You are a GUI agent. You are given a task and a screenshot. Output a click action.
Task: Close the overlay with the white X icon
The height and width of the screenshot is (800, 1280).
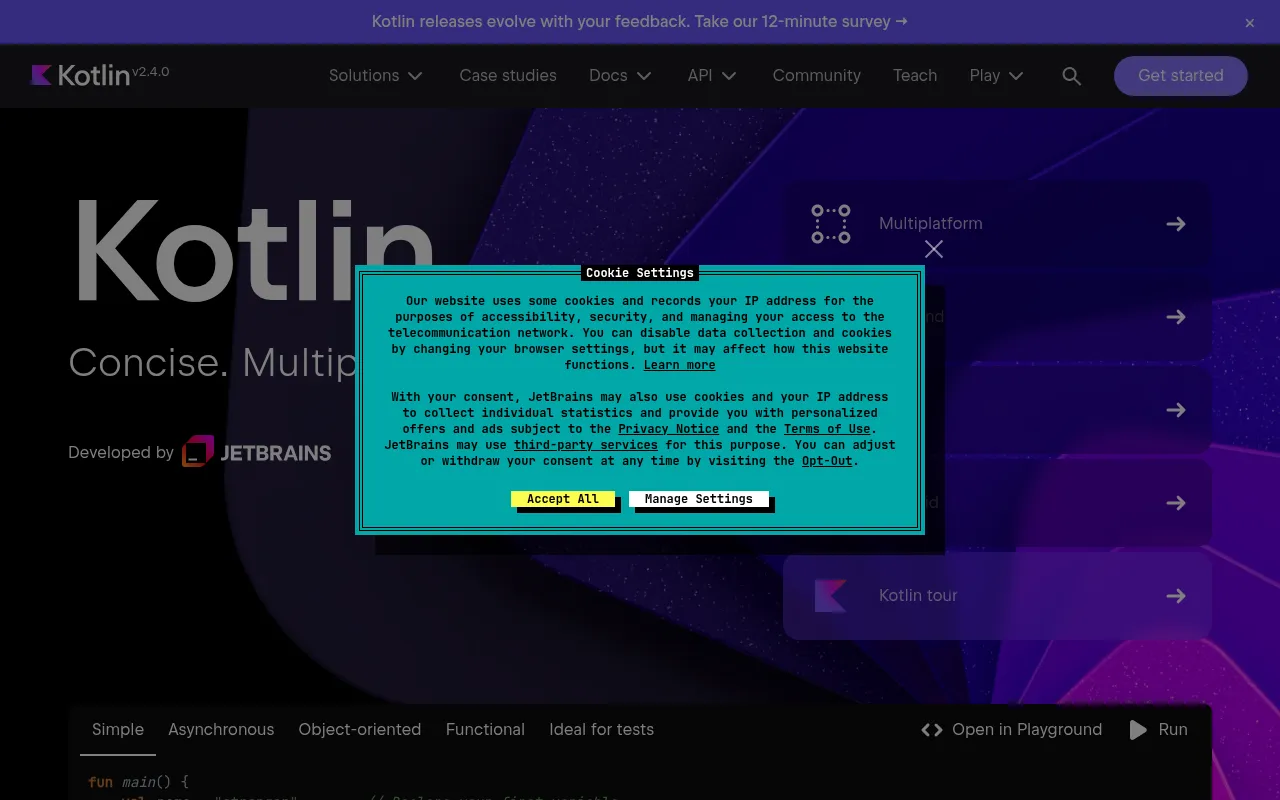[934, 249]
